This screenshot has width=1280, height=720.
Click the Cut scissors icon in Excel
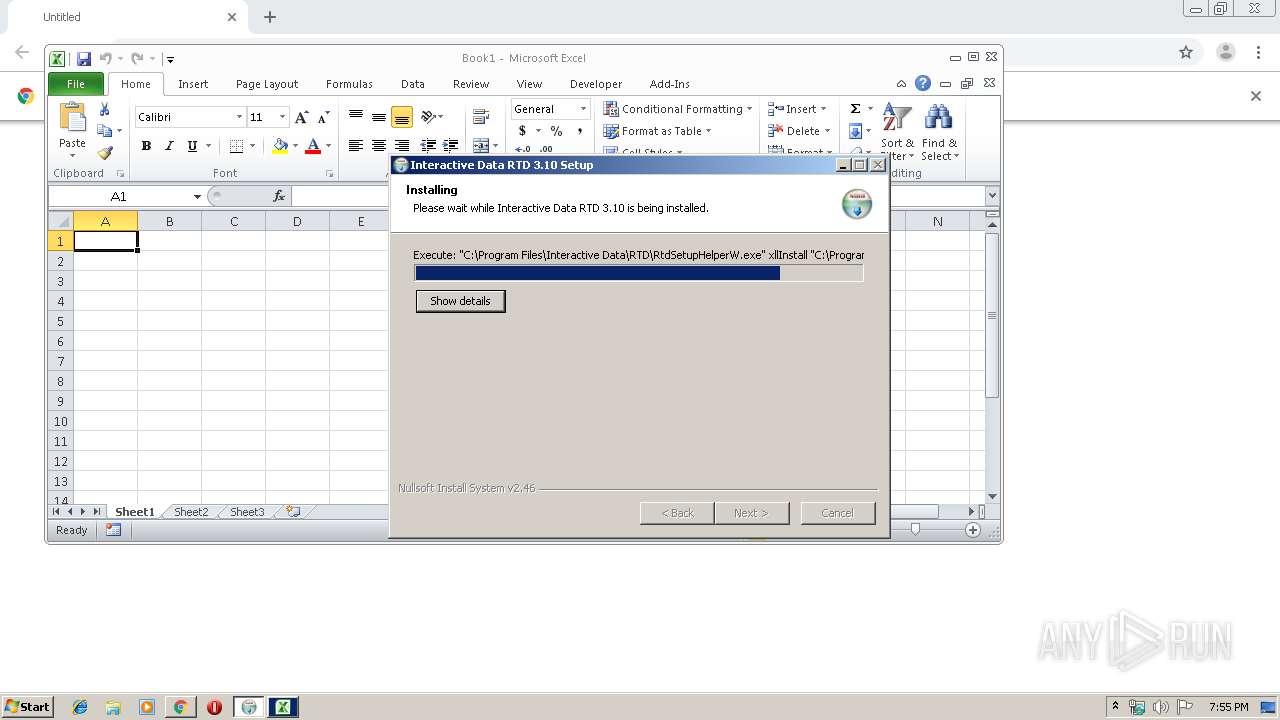pos(104,110)
